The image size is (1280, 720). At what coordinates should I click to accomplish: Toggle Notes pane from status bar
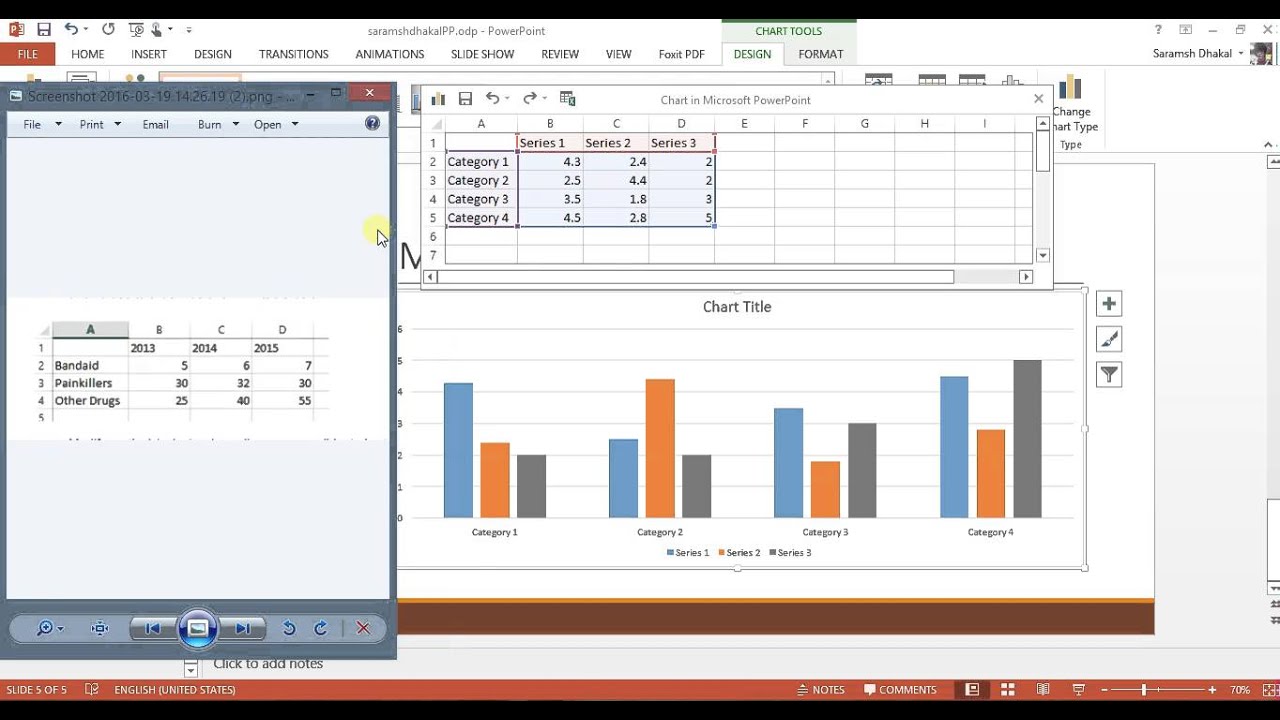[x=821, y=690]
